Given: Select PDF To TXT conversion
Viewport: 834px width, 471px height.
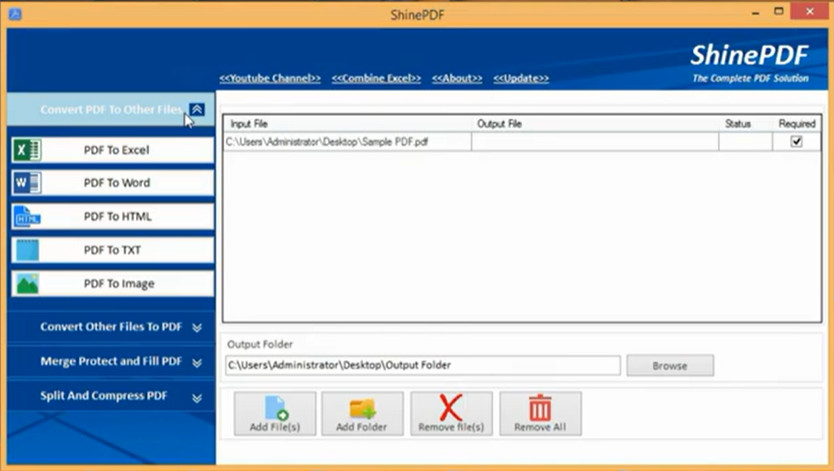Looking at the screenshot, I should point(112,250).
